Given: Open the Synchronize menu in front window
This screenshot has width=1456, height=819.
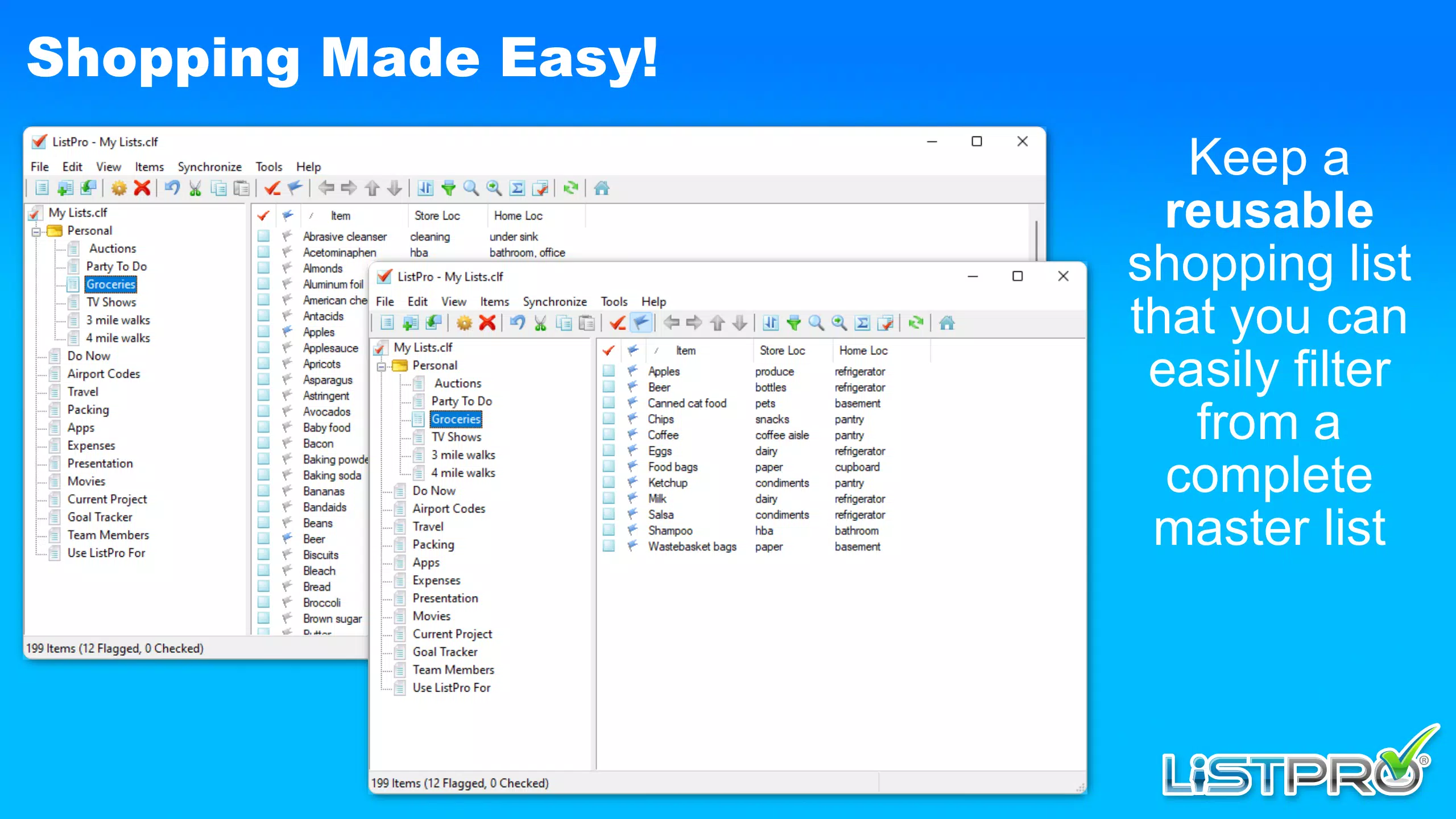Looking at the screenshot, I should (555, 301).
